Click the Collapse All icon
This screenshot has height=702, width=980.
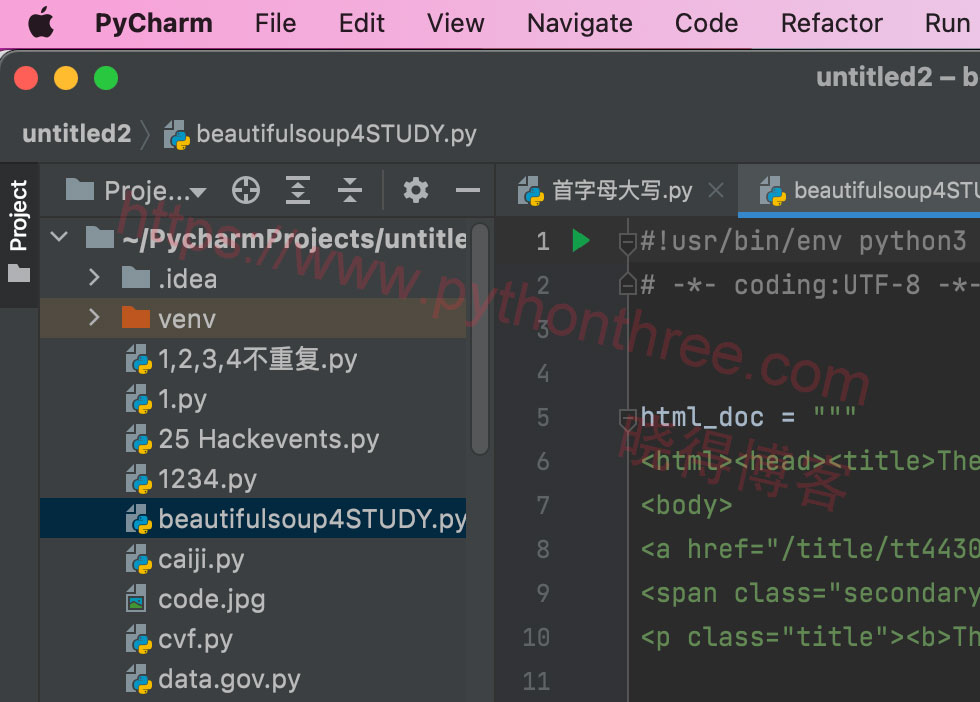click(350, 190)
